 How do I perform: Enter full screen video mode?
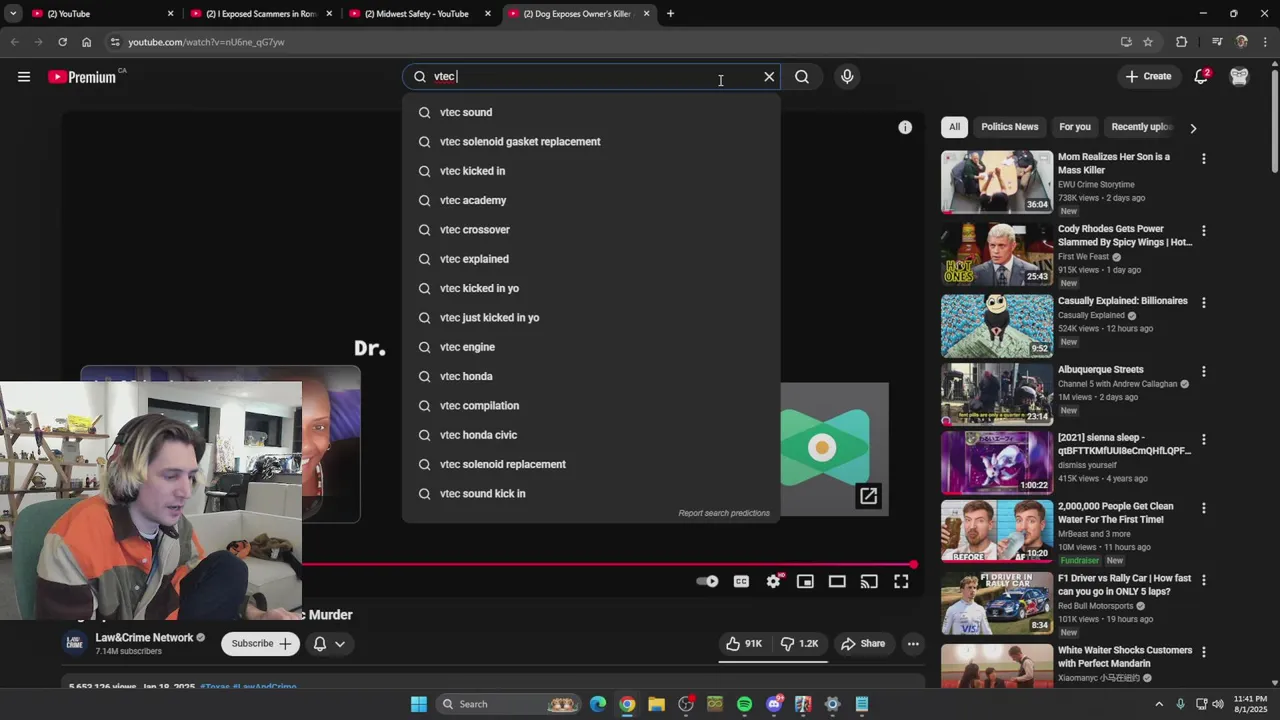pyautogui.click(x=901, y=582)
